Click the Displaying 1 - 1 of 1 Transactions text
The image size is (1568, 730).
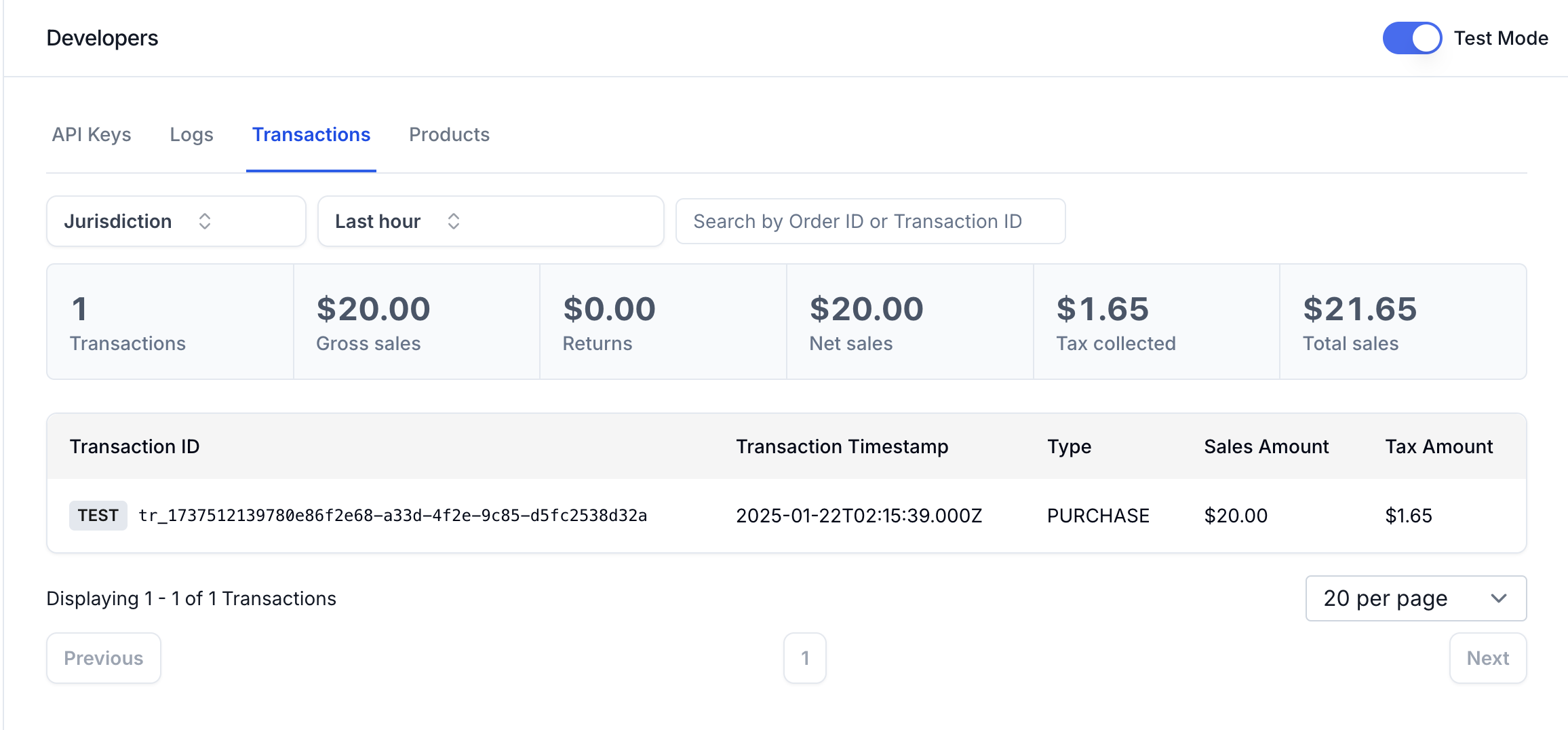[191, 598]
